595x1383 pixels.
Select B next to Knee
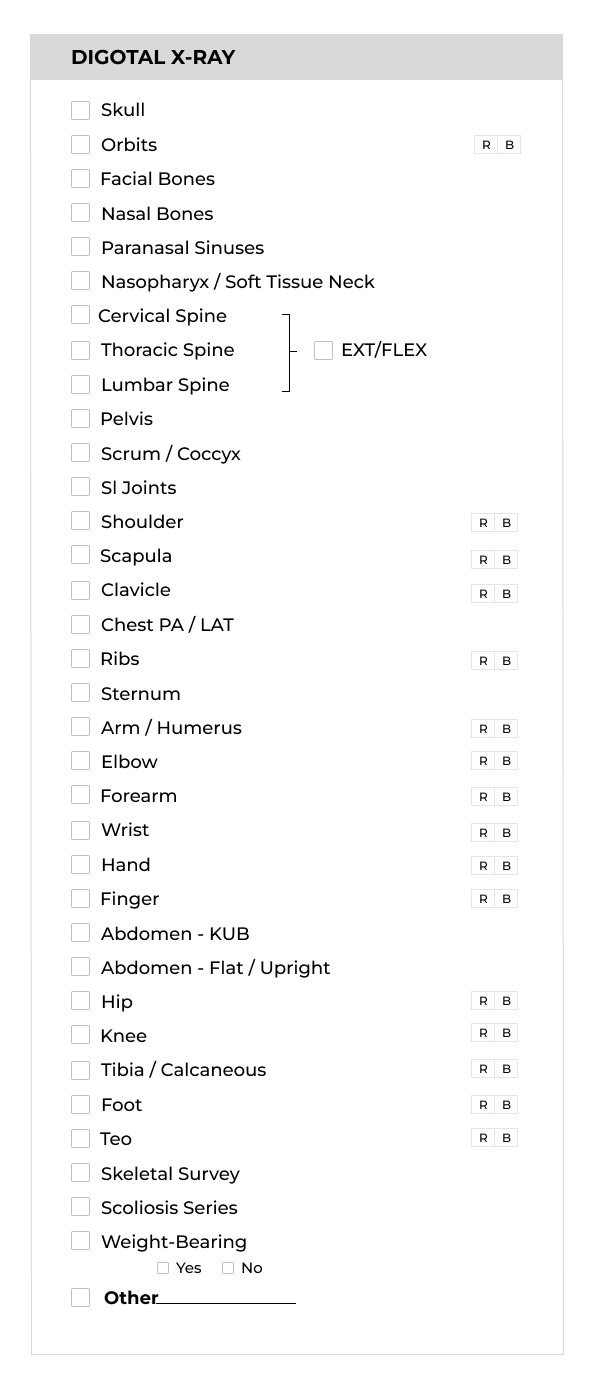click(x=506, y=1033)
